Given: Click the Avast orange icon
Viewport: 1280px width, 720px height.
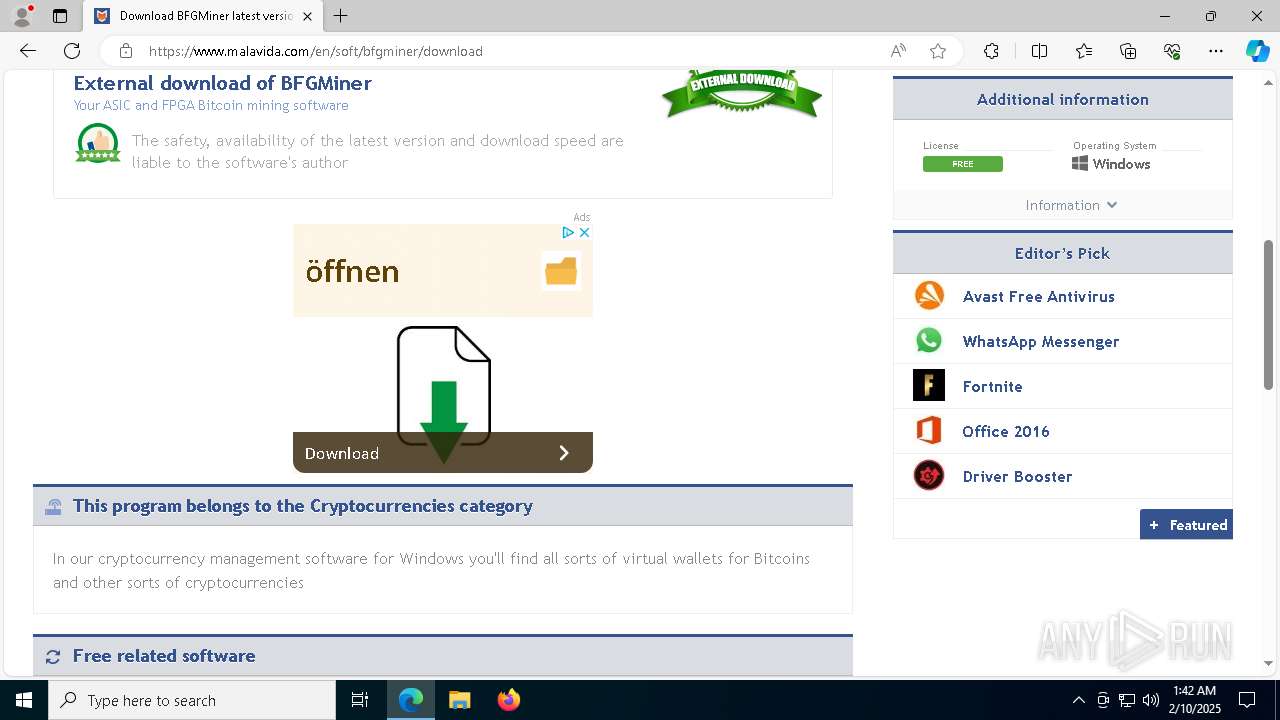Looking at the screenshot, I should [x=929, y=296].
